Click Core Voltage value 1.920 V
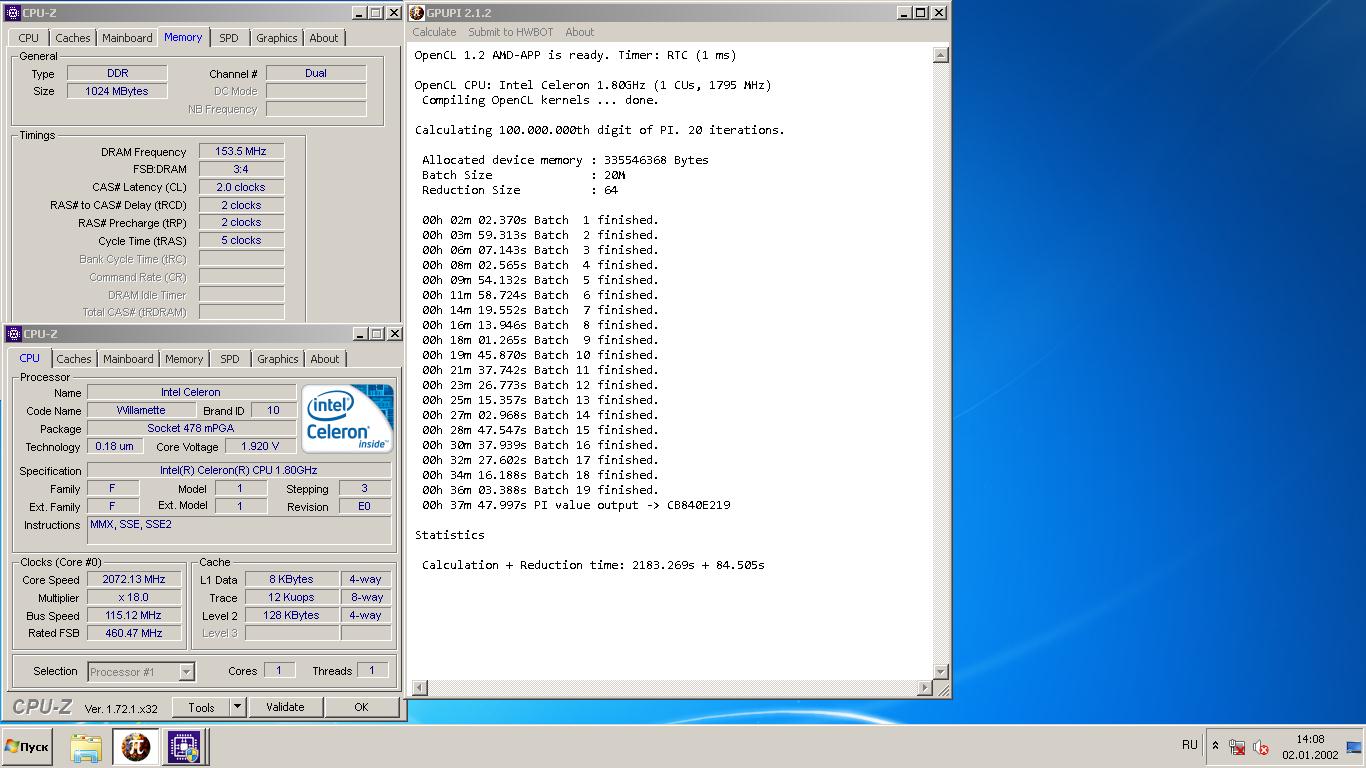The image size is (1366, 768). pos(260,446)
